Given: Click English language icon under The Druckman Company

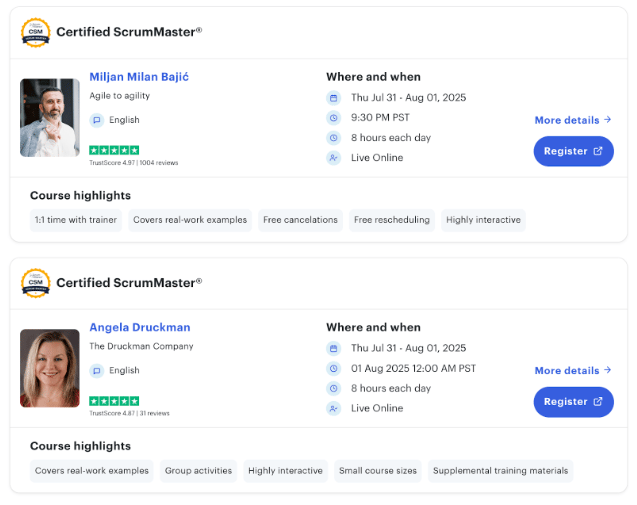Looking at the screenshot, I should tap(97, 370).
